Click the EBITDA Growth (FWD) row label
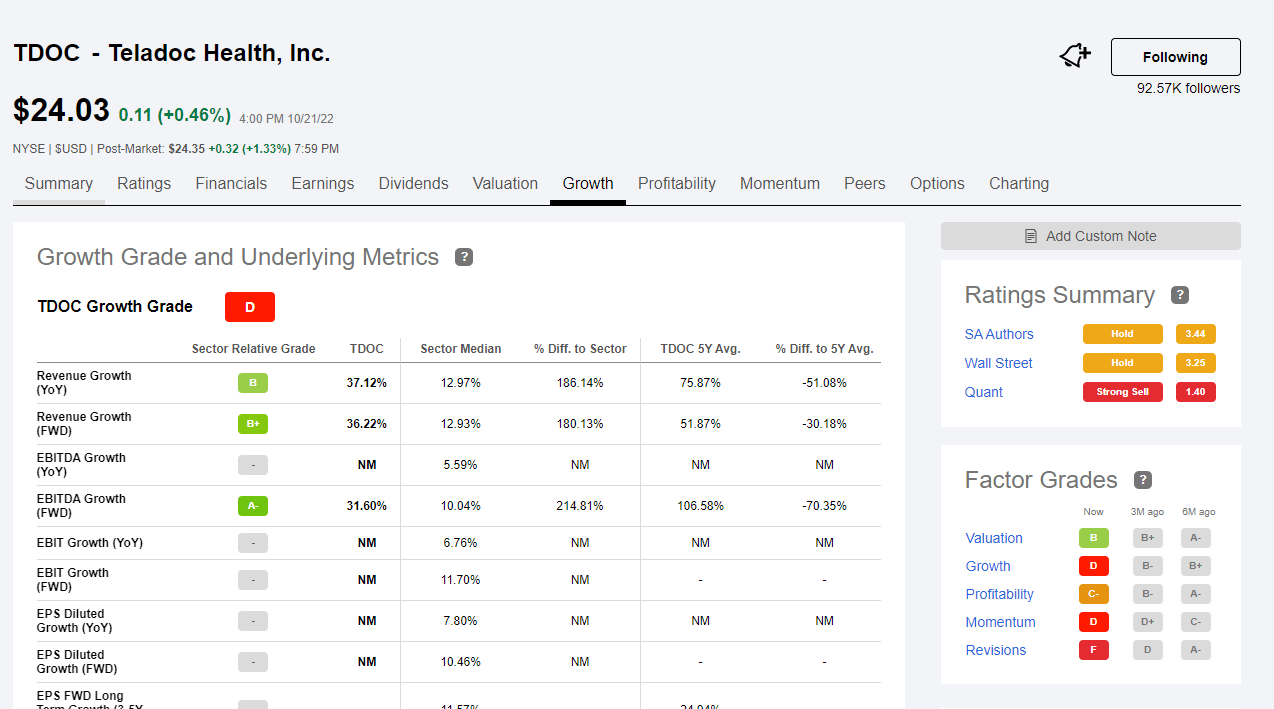 (x=82, y=506)
